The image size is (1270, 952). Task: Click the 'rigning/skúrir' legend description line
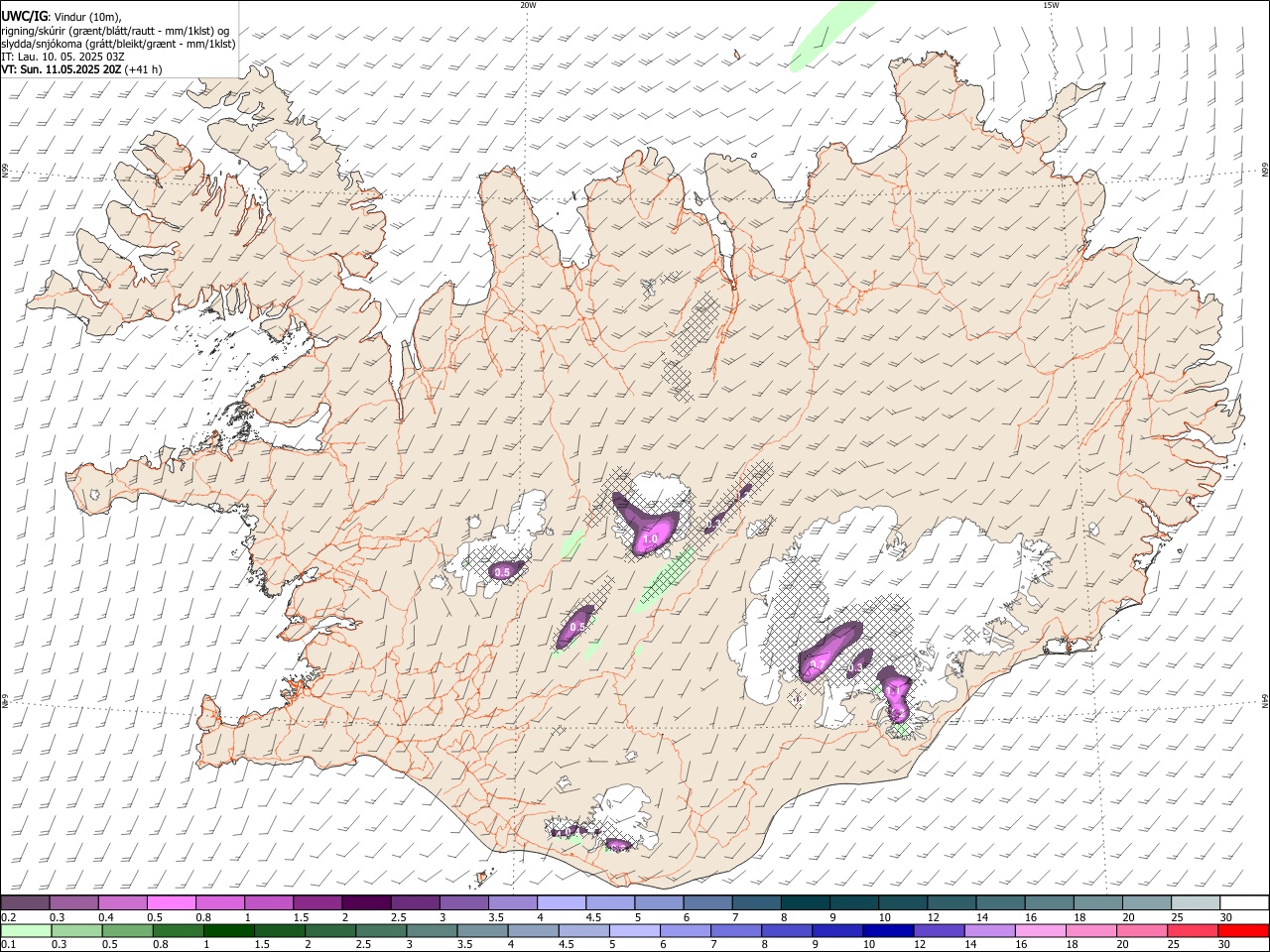(x=115, y=30)
